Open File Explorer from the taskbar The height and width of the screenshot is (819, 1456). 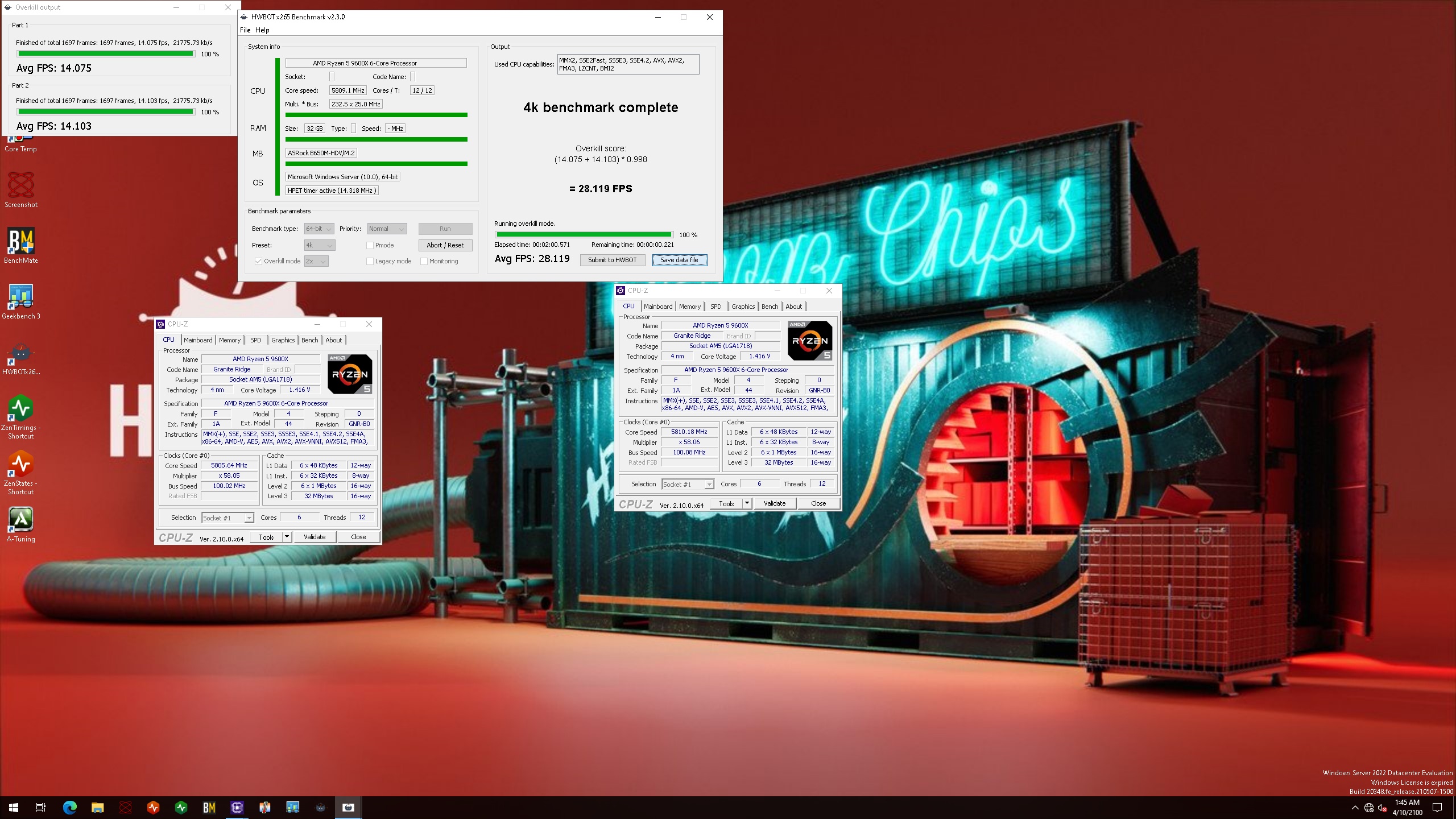[x=97, y=807]
